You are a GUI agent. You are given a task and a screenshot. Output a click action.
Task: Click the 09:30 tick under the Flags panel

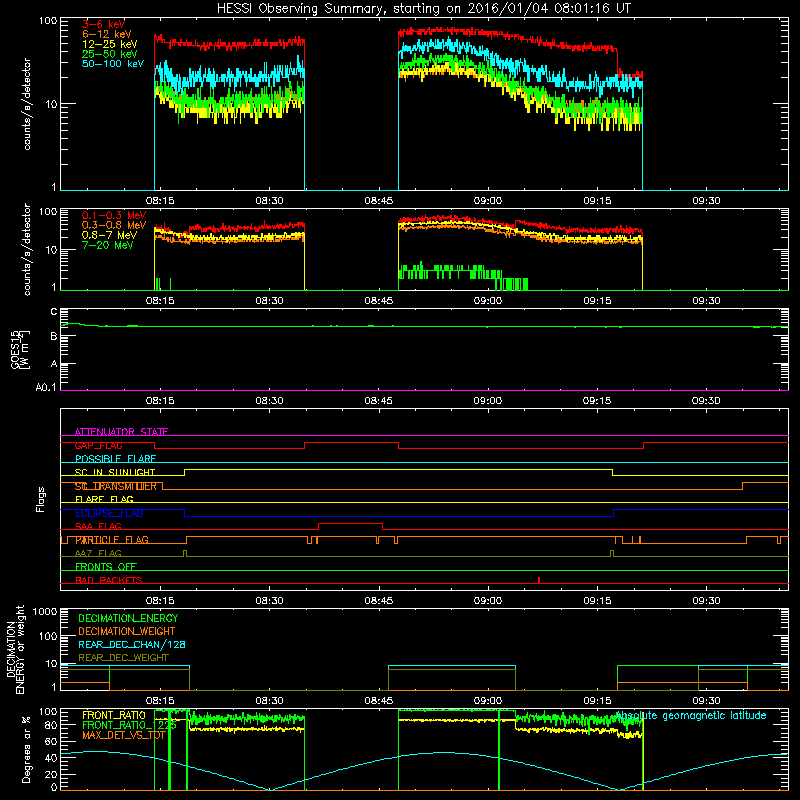[706, 601]
